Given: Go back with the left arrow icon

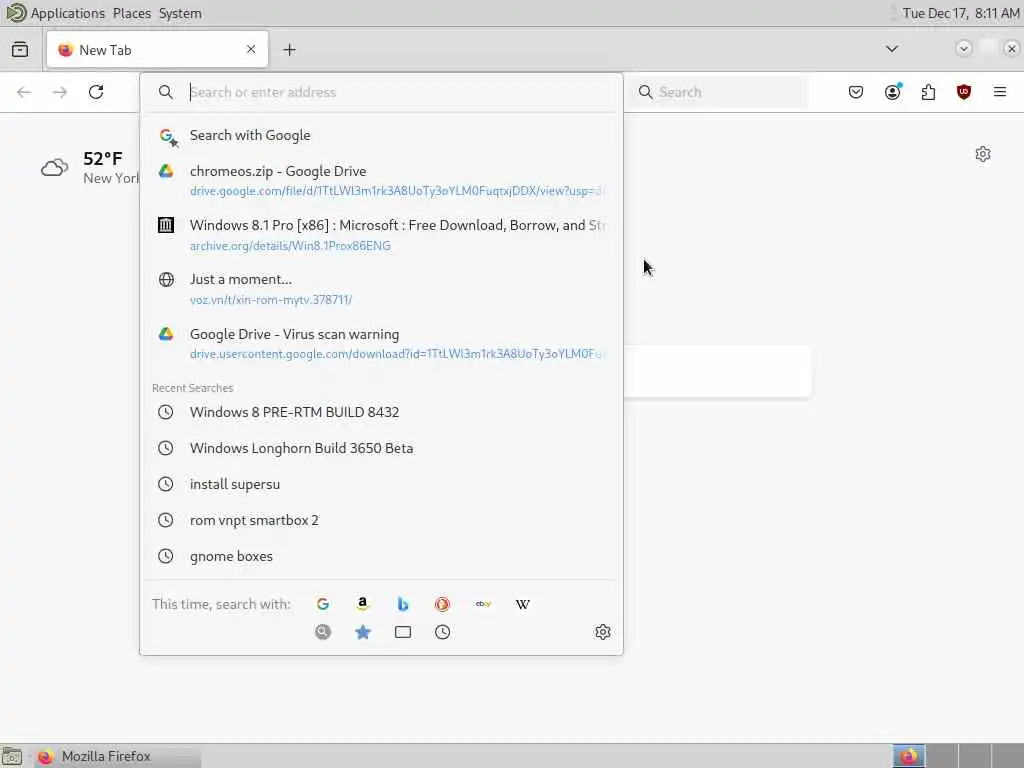Looking at the screenshot, I should point(24,92).
